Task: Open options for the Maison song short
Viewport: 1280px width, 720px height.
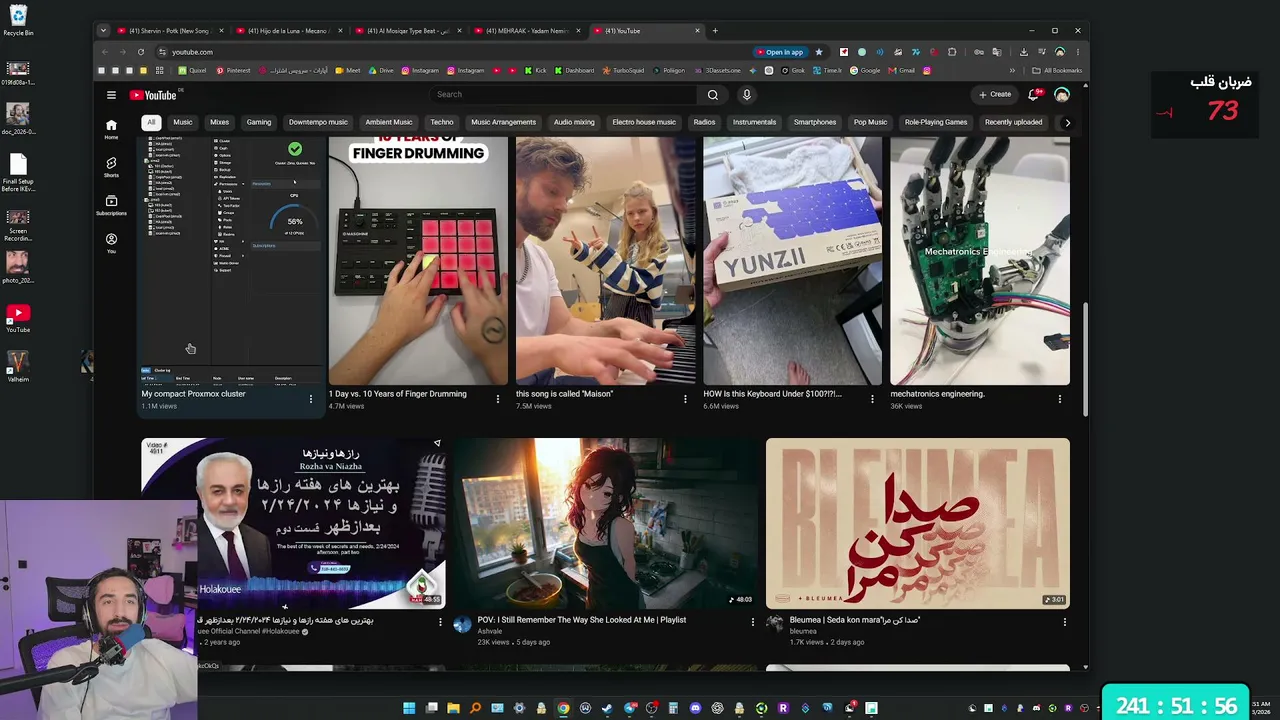Action: click(685, 399)
